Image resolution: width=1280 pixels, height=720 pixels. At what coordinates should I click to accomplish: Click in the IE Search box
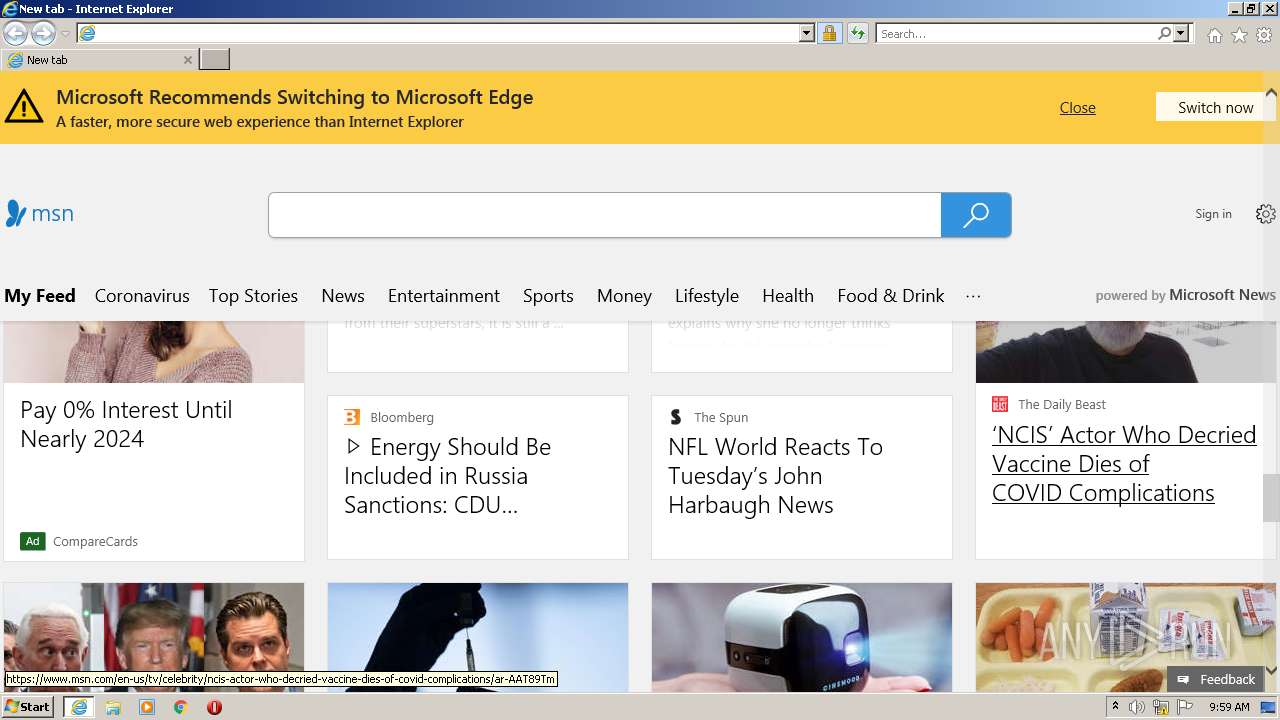(1017, 33)
